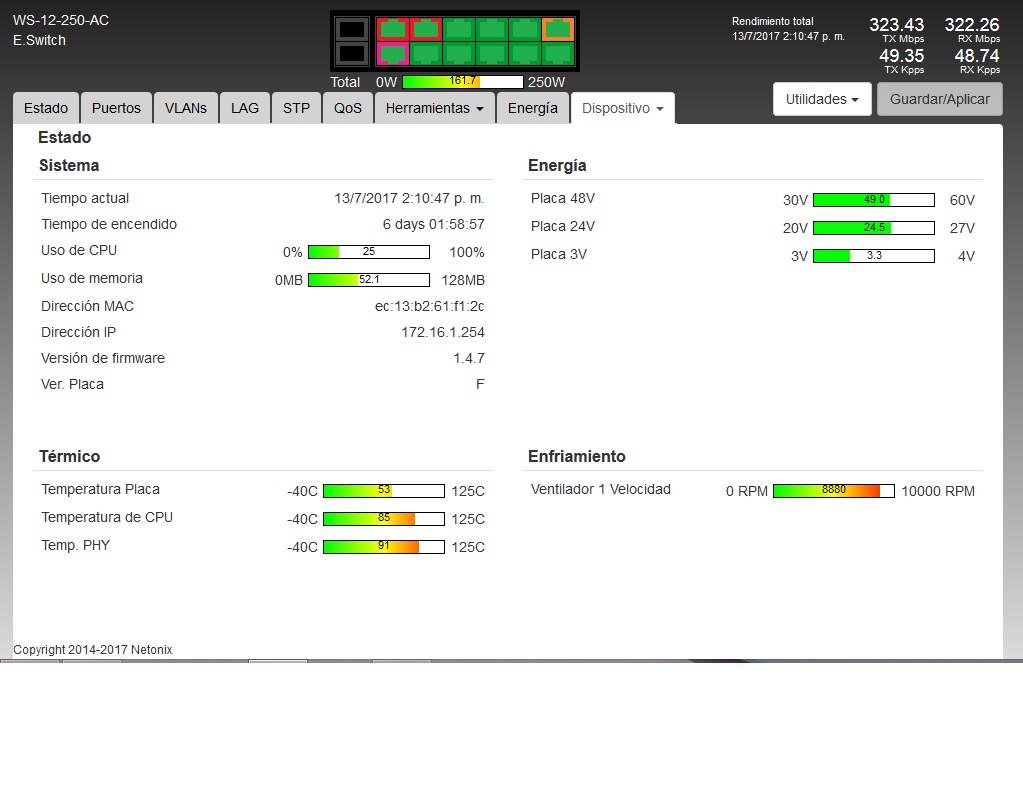This screenshot has height=800, width=1023.
Task: Select the QoS tab
Action: (347, 108)
